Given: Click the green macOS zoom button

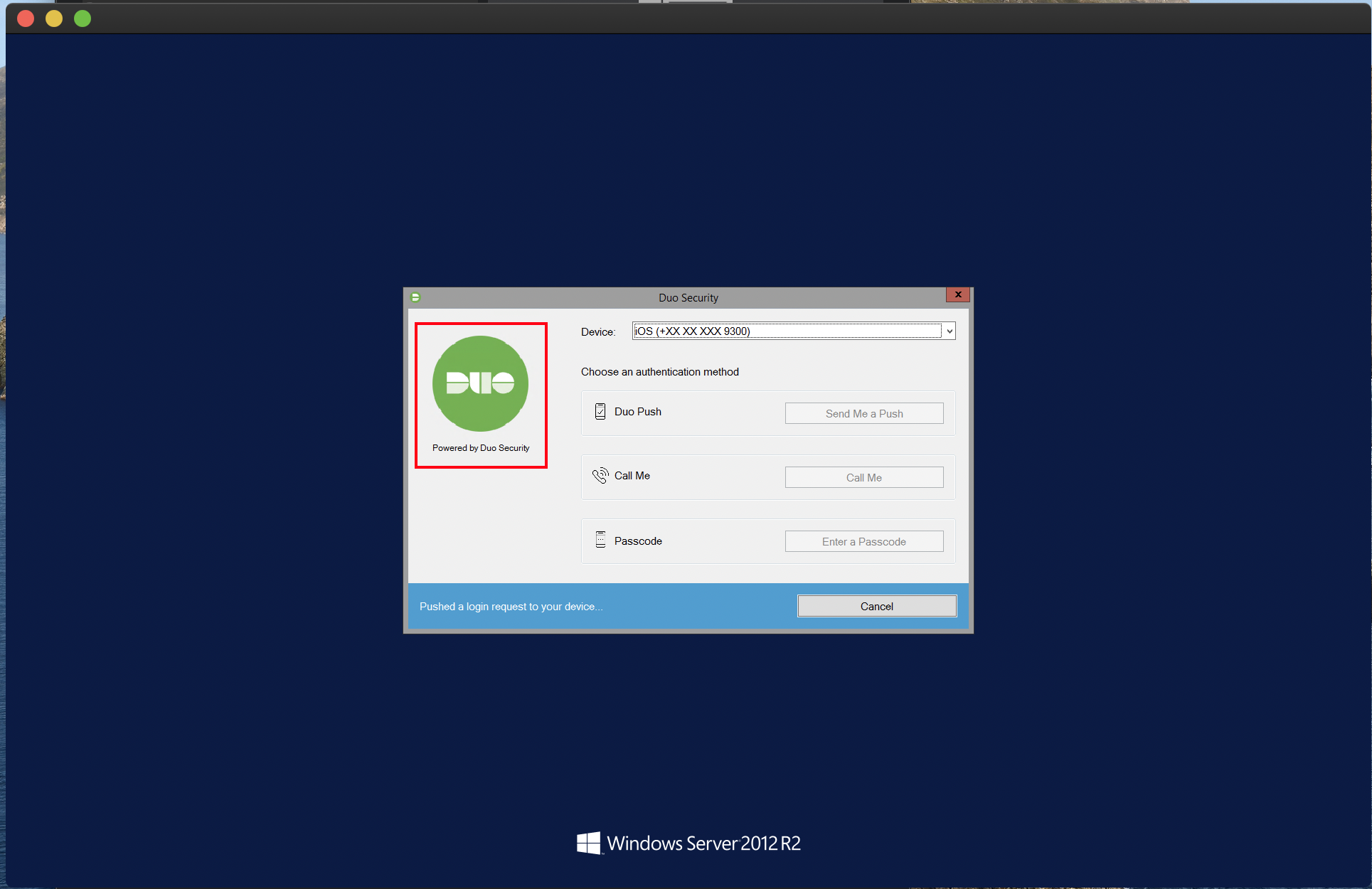Looking at the screenshot, I should pos(83,18).
